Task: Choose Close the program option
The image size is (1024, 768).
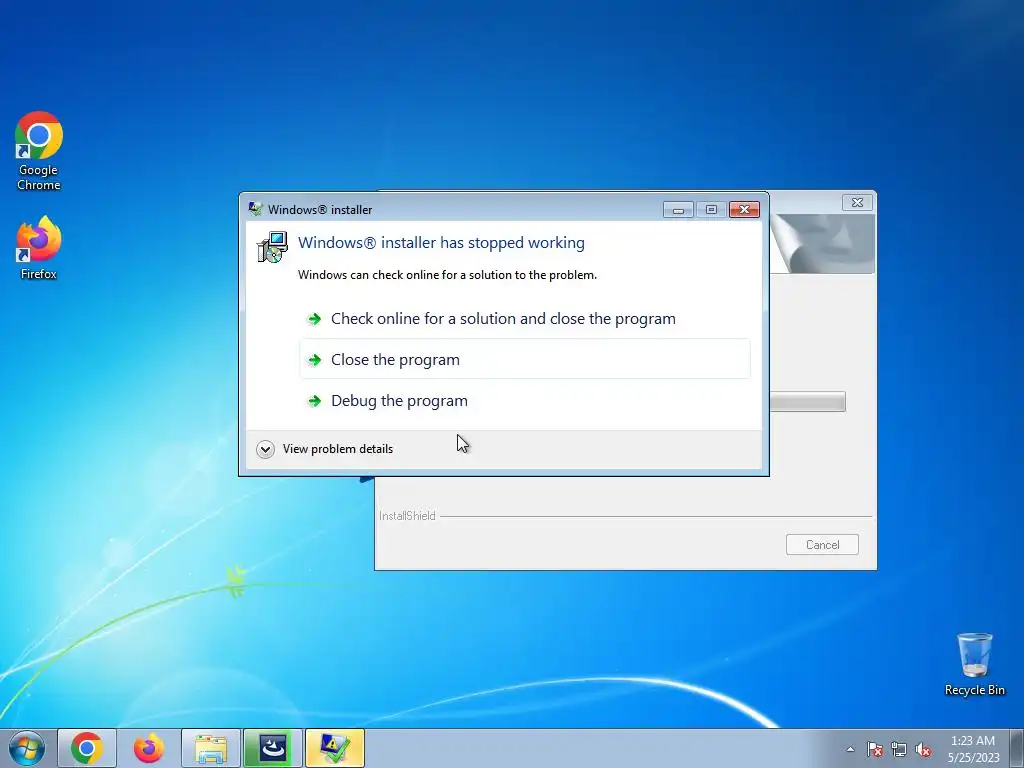Action: click(524, 359)
